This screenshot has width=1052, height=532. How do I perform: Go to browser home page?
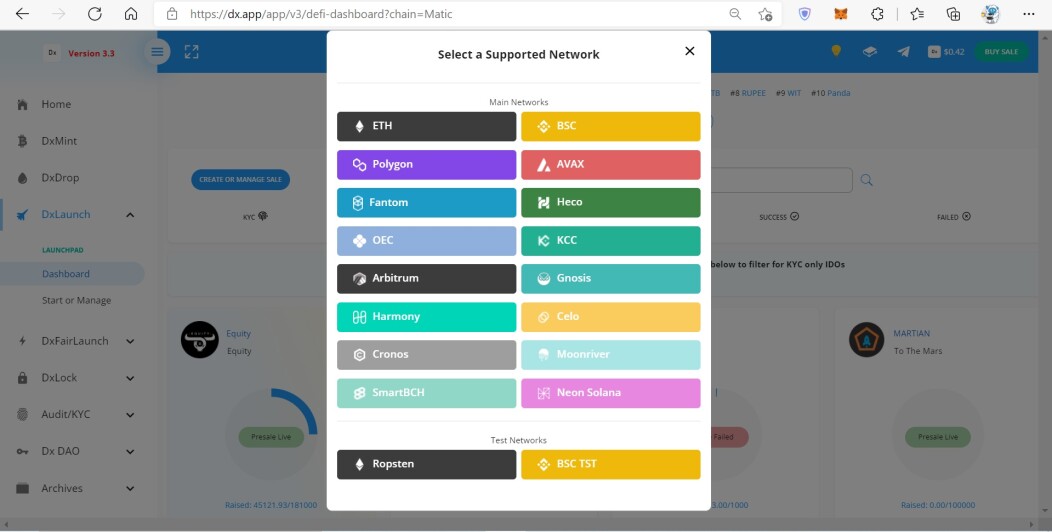pos(131,14)
